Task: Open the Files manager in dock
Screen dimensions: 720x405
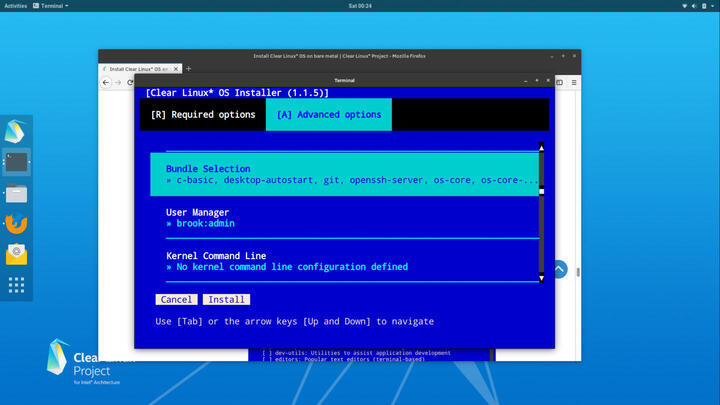Action: (17, 193)
